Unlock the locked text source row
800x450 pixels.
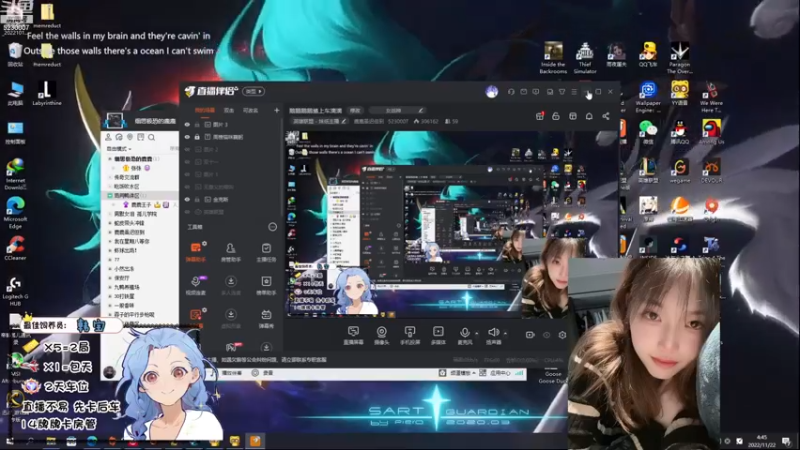197,137
